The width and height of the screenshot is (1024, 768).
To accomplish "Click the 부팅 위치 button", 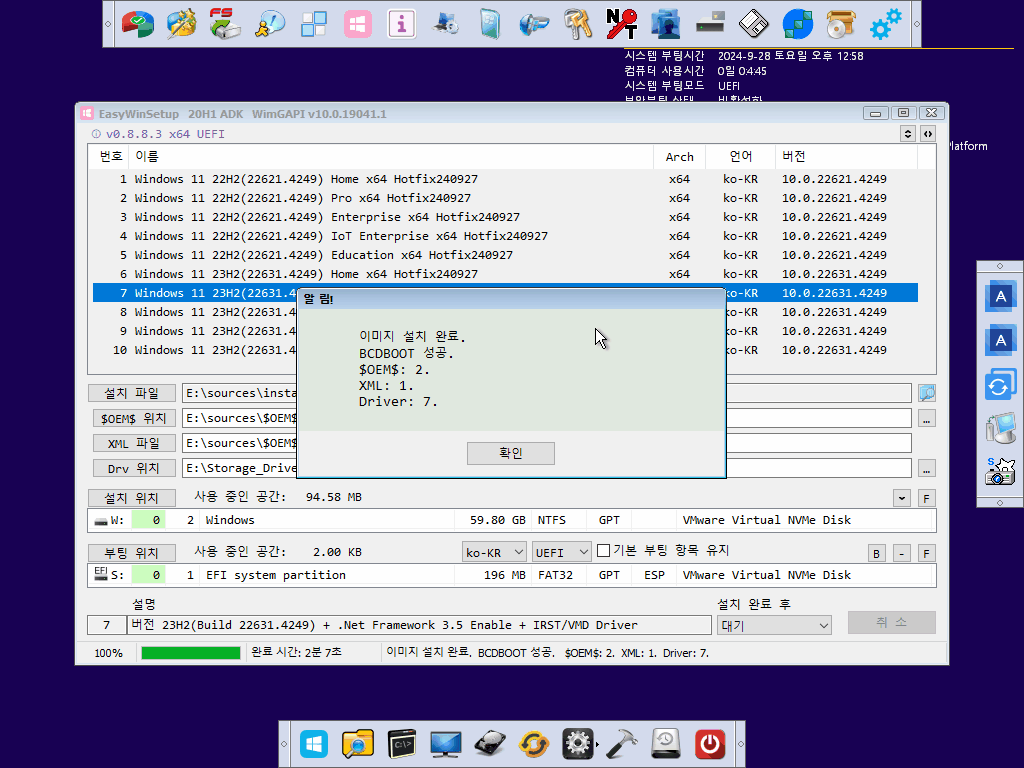I will click(132, 553).
